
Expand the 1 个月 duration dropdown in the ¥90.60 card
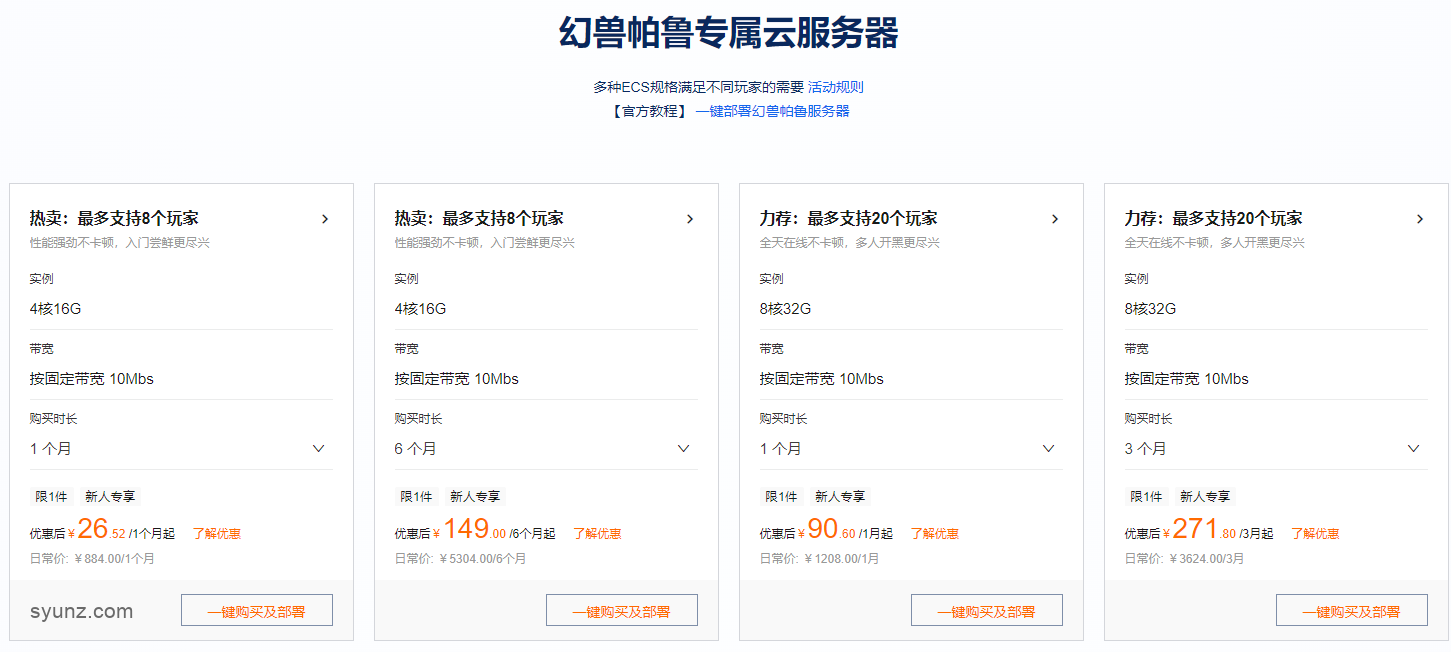[x=911, y=449]
